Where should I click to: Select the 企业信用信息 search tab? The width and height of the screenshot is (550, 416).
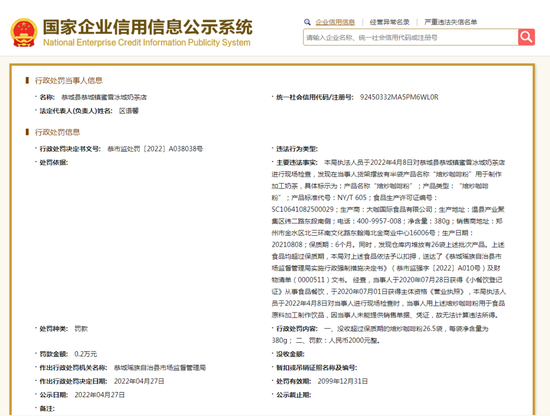tap(335, 22)
